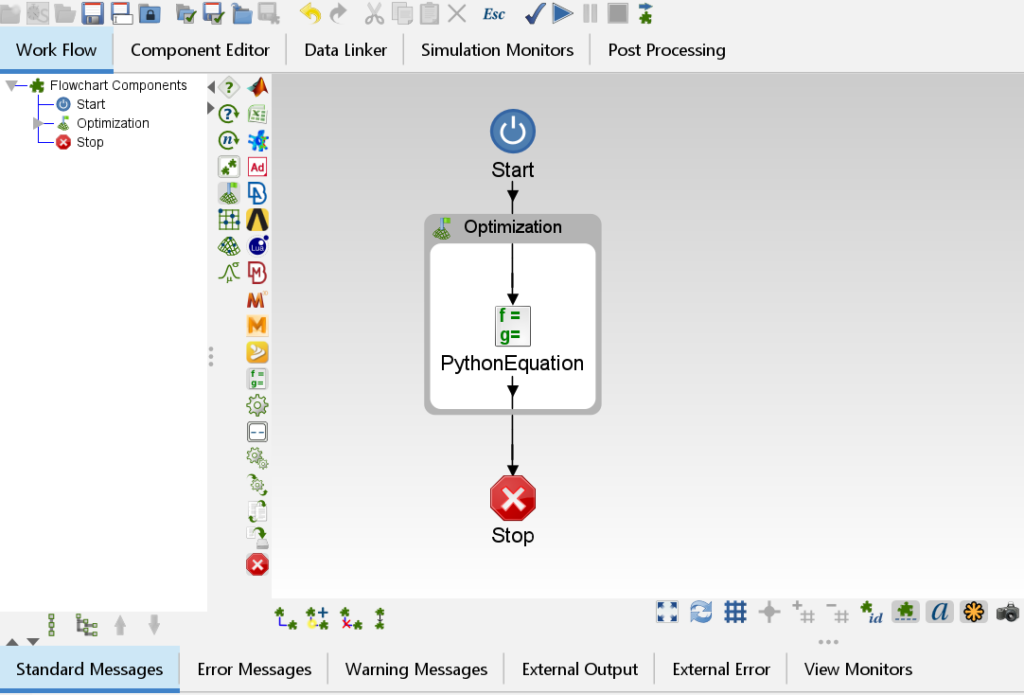Viewport: 1024px width, 695px height.
Task: Switch to the Component Editor tab
Action: (200, 50)
